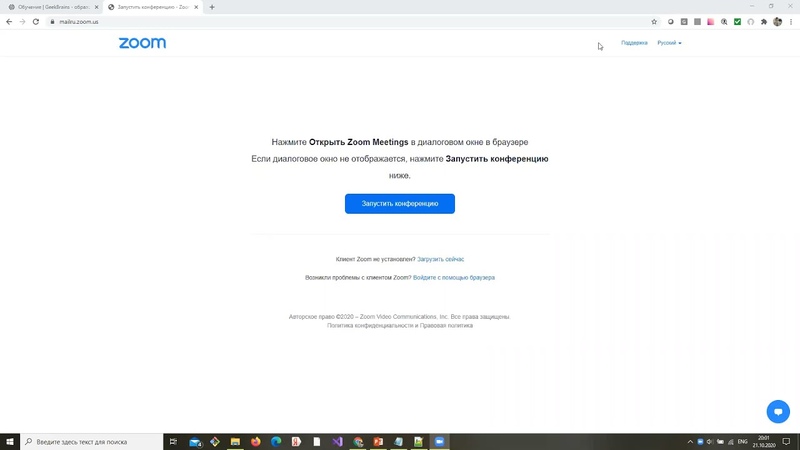Screen dimensions: 800x450
Task: Click the Windows taskbar search box
Action: [92, 441]
